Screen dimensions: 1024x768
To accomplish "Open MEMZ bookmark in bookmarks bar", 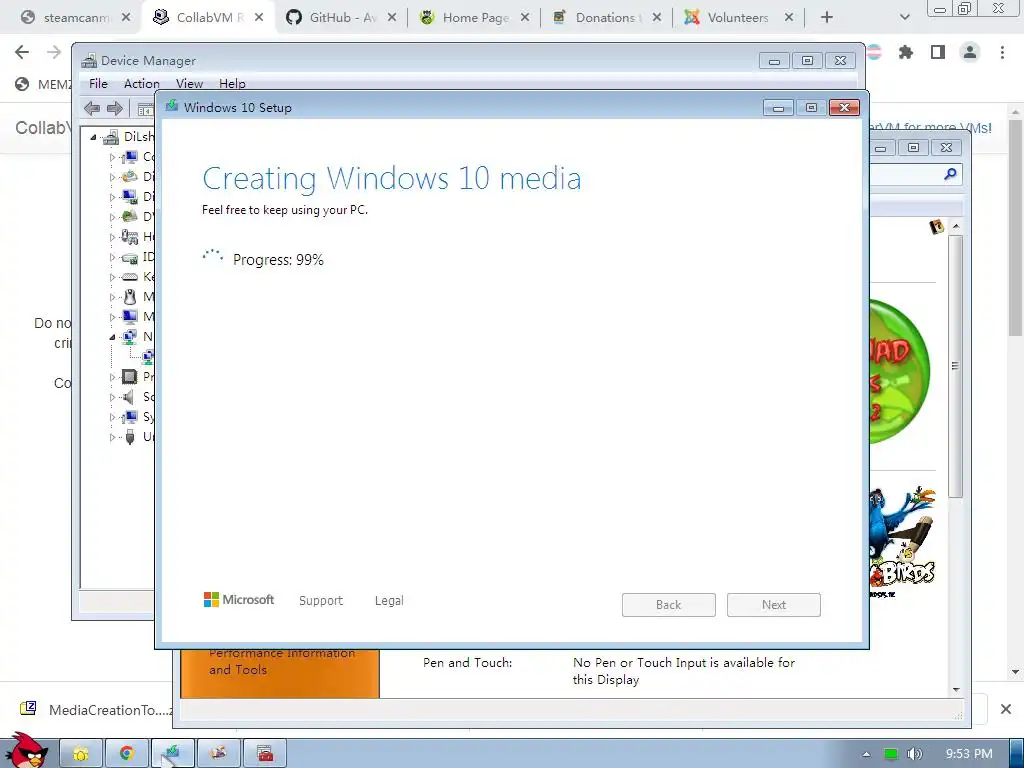I will [42, 84].
